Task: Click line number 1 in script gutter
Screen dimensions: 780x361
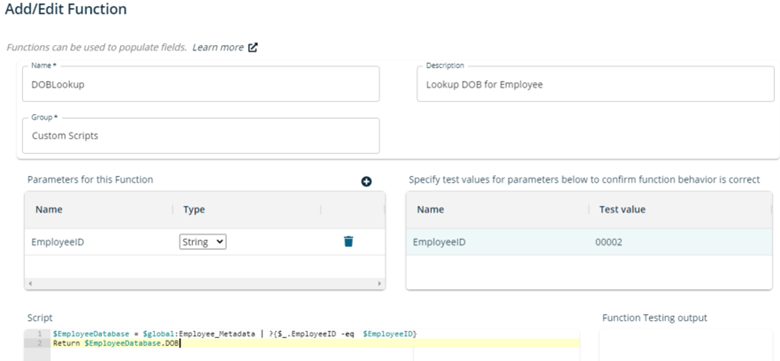Action: click(39, 334)
